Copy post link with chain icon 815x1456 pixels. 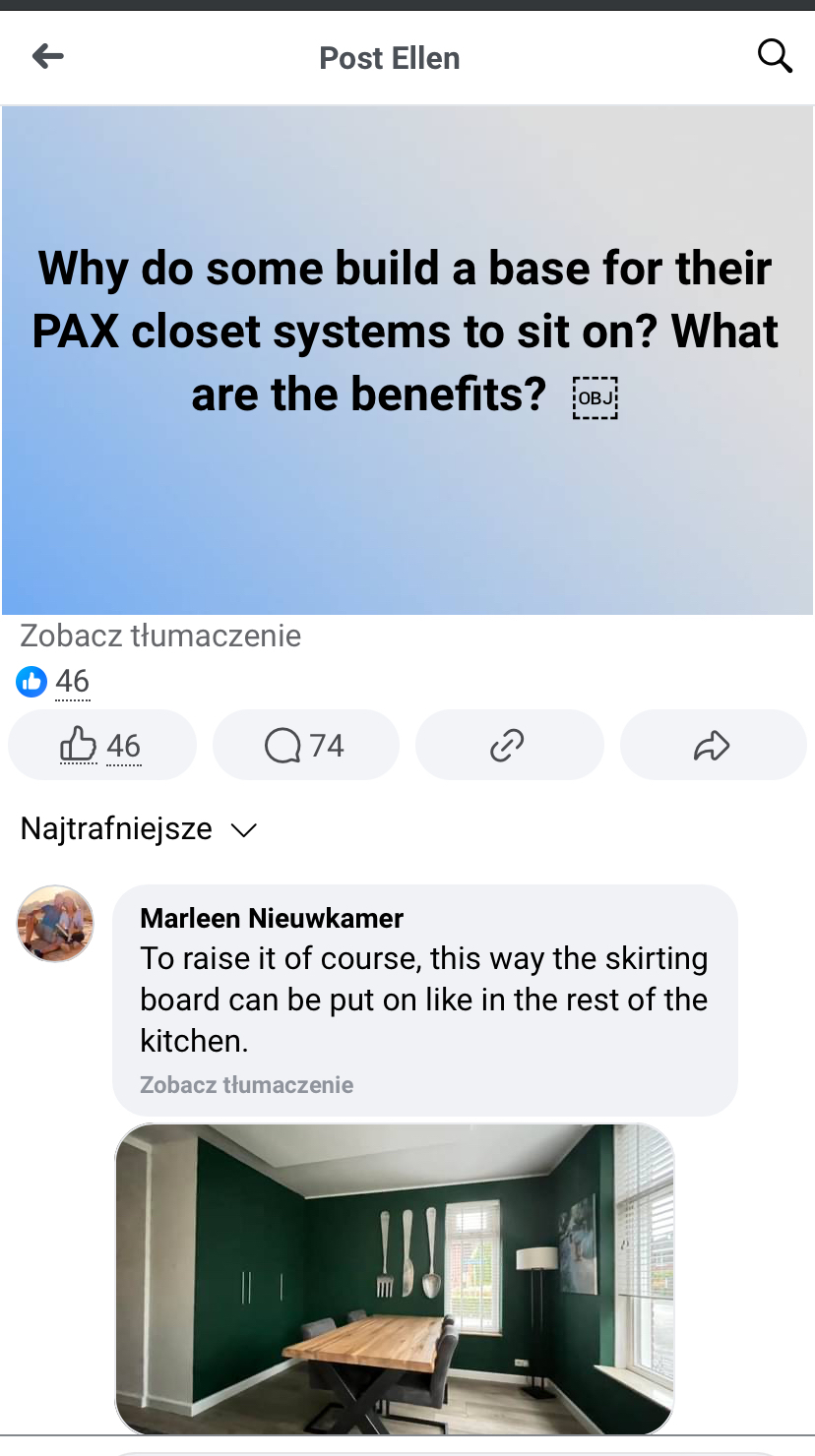[509, 746]
